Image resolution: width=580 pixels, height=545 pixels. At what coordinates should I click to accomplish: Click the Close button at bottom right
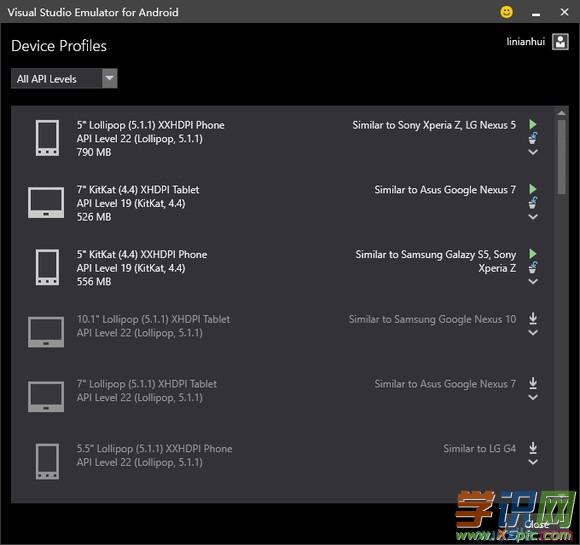click(536, 524)
